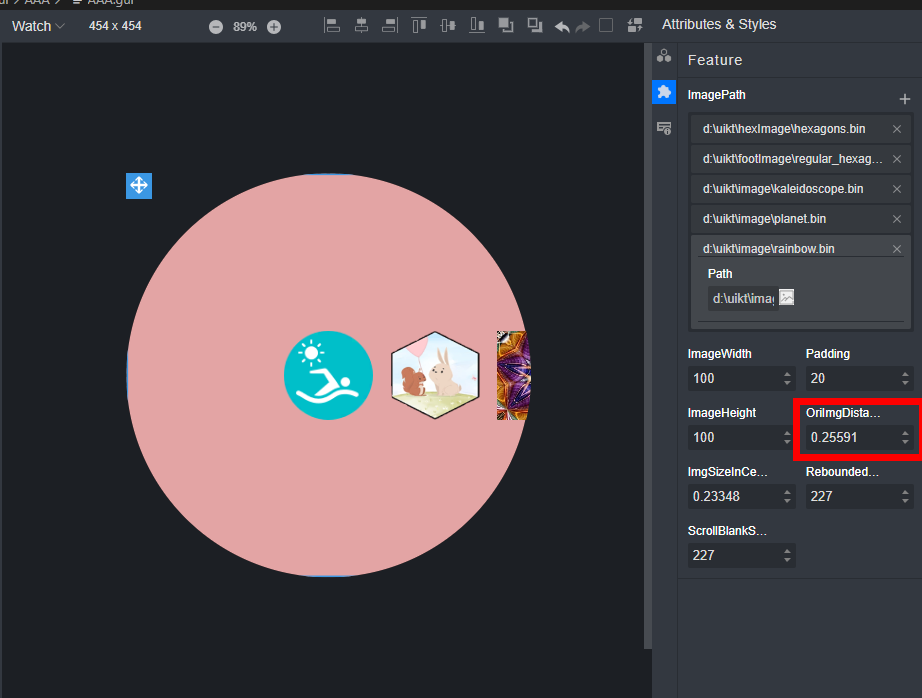This screenshot has width=922, height=698.
Task: Click the zoom in plus button
Action: tap(274, 26)
